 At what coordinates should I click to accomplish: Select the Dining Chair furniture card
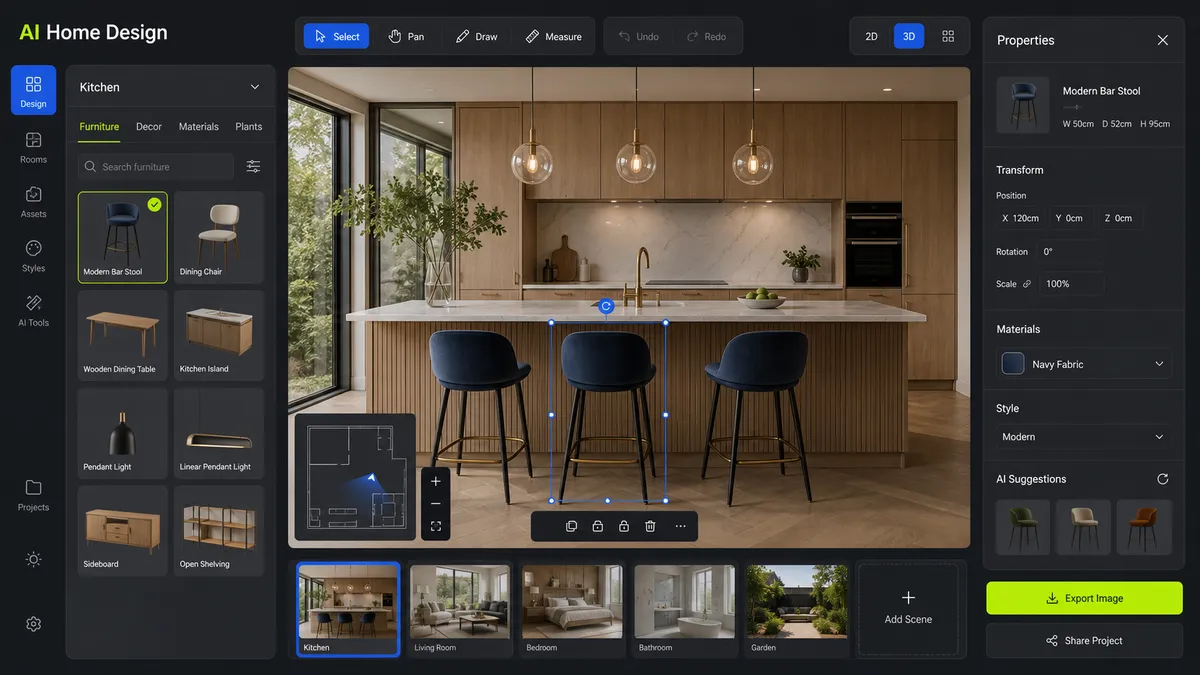[219, 237]
